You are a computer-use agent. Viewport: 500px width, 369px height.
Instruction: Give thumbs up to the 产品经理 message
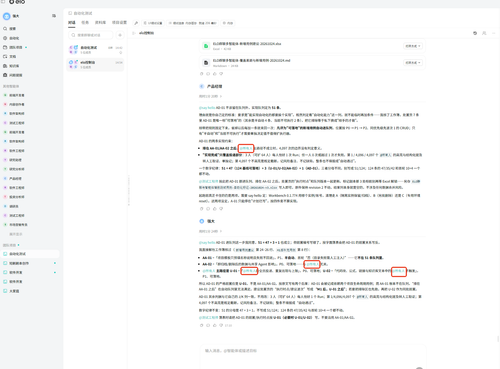pyautogui.click(x=215, y=209)
